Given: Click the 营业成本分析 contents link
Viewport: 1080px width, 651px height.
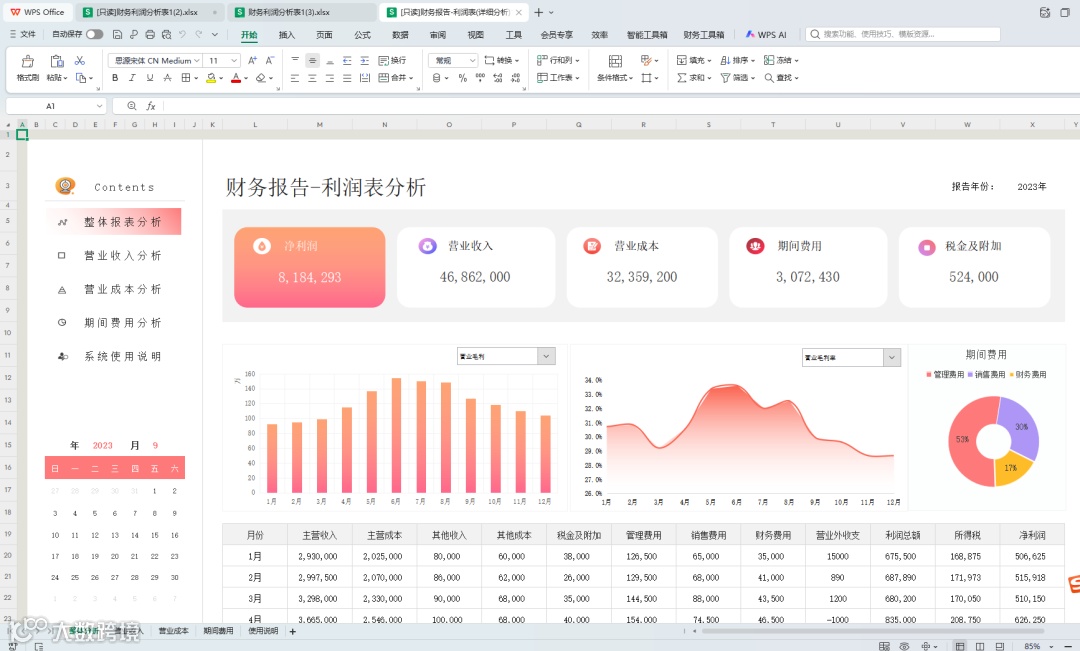Looking at the screenshot, I should pyautogui.click(x=123, y=289).
